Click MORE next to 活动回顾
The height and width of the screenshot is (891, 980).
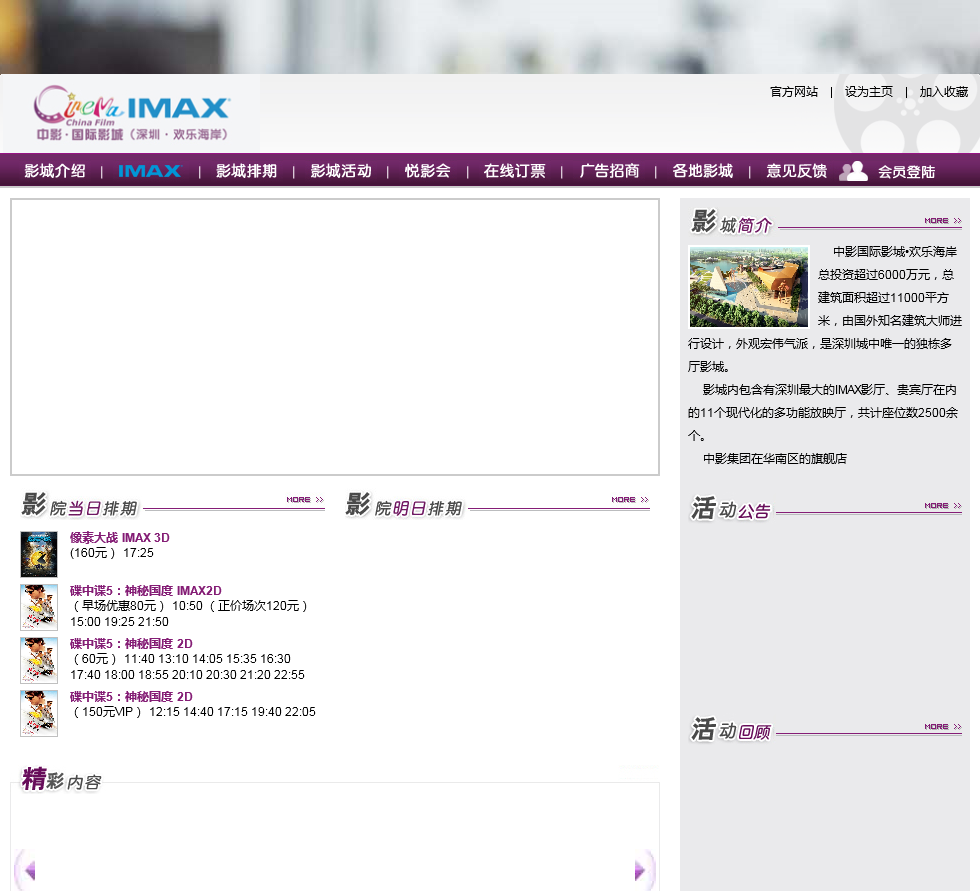tap(942, 727)
